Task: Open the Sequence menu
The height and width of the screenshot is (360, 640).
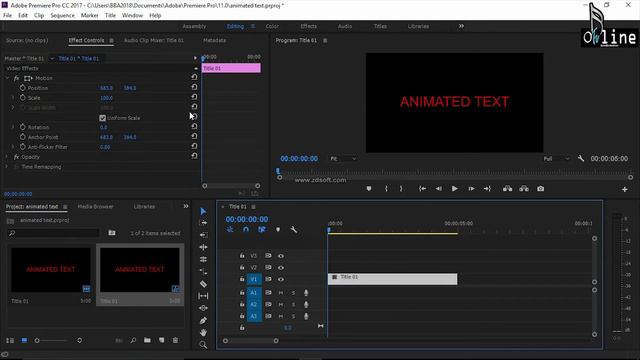Action: pos(62,16)
